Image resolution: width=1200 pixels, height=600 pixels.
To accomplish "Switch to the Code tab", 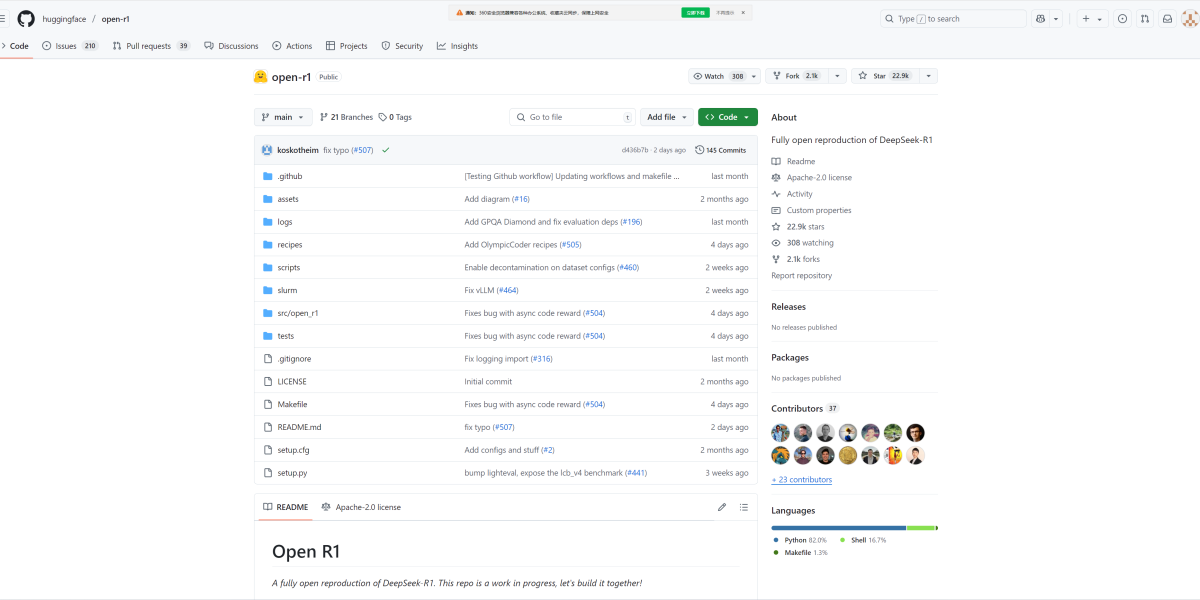I will 14,46.
